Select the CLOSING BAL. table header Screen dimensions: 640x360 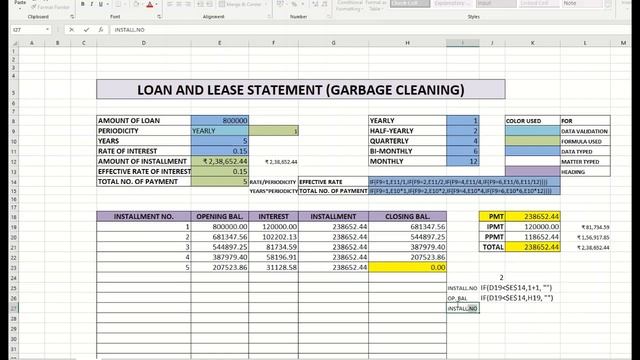click(407, 216)
